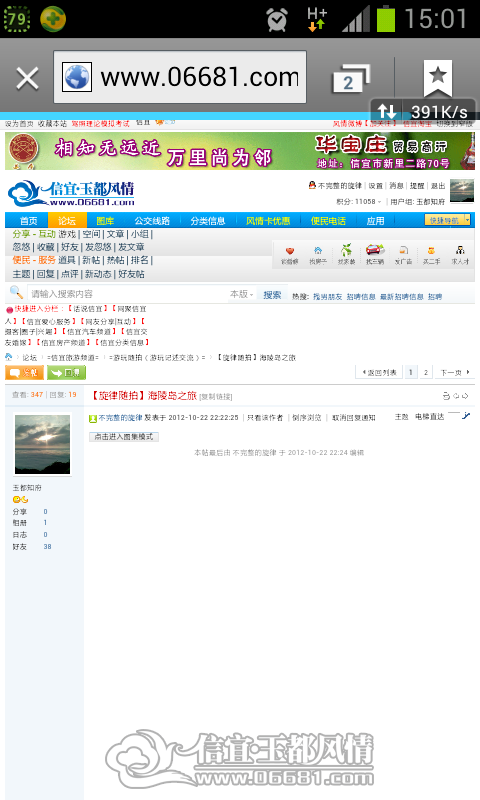Click 只看该作者 filter link
This screenshot has width=480, height=800.
click(265, 417)
